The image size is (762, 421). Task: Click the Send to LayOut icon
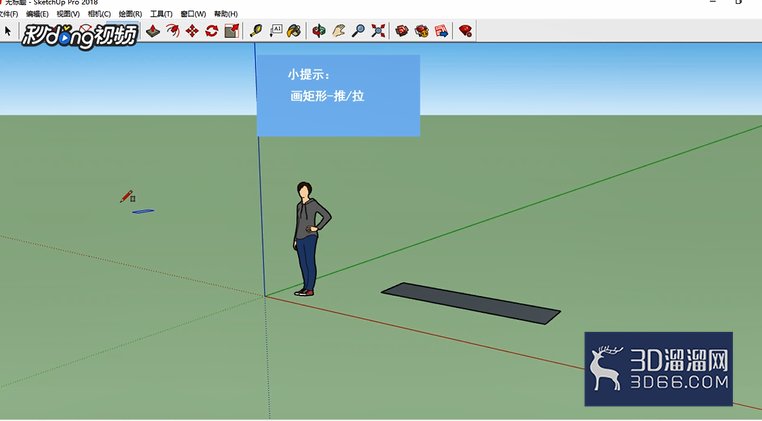pyautogui.click(x=441, y=31)
